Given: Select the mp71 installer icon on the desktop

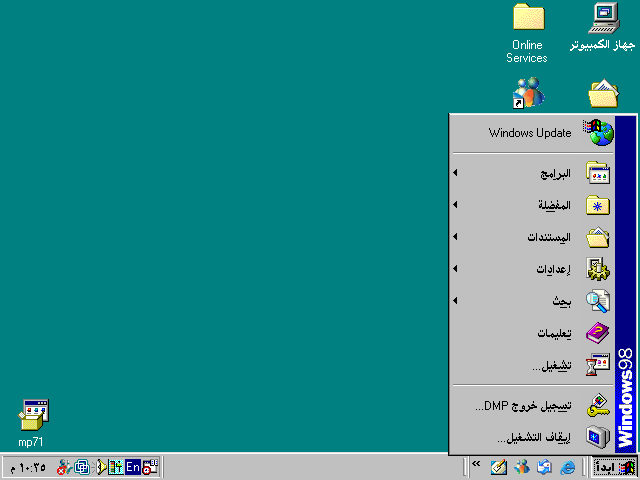Looking at the screenshot, I should pyautogui.click(x=31, y=423).
